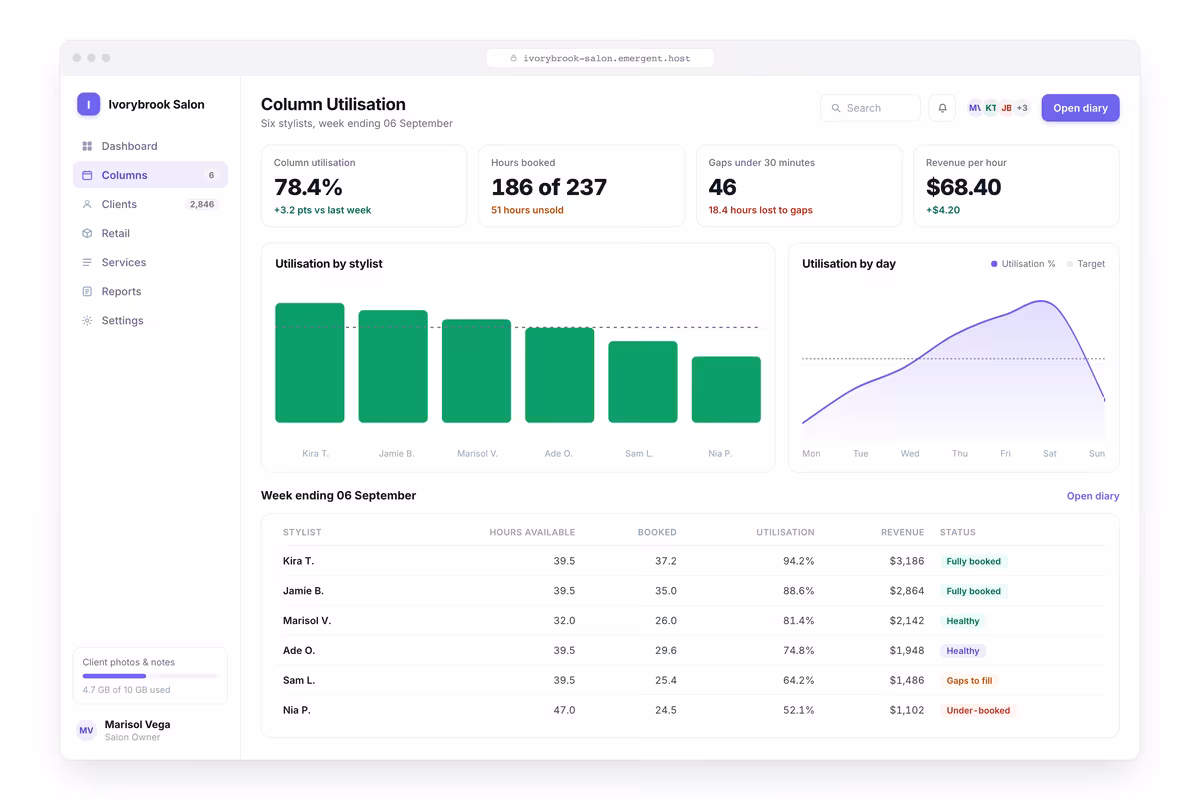Click Kira T.'s Fully booked status badge
1200x800 pixels.
973,561
